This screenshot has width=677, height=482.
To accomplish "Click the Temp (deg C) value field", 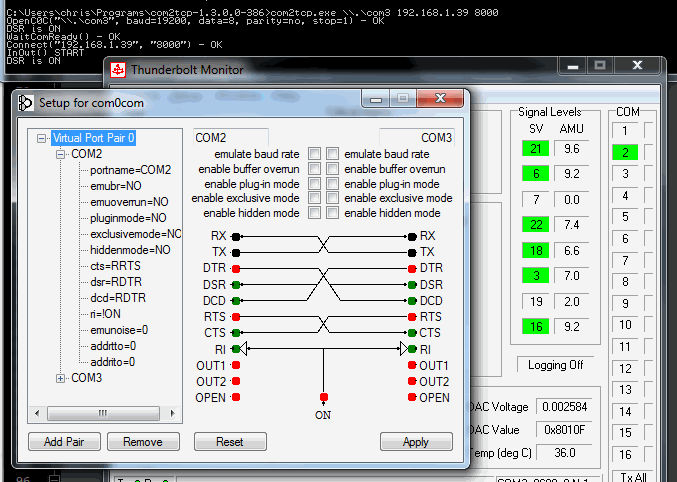I will point(564,453).
